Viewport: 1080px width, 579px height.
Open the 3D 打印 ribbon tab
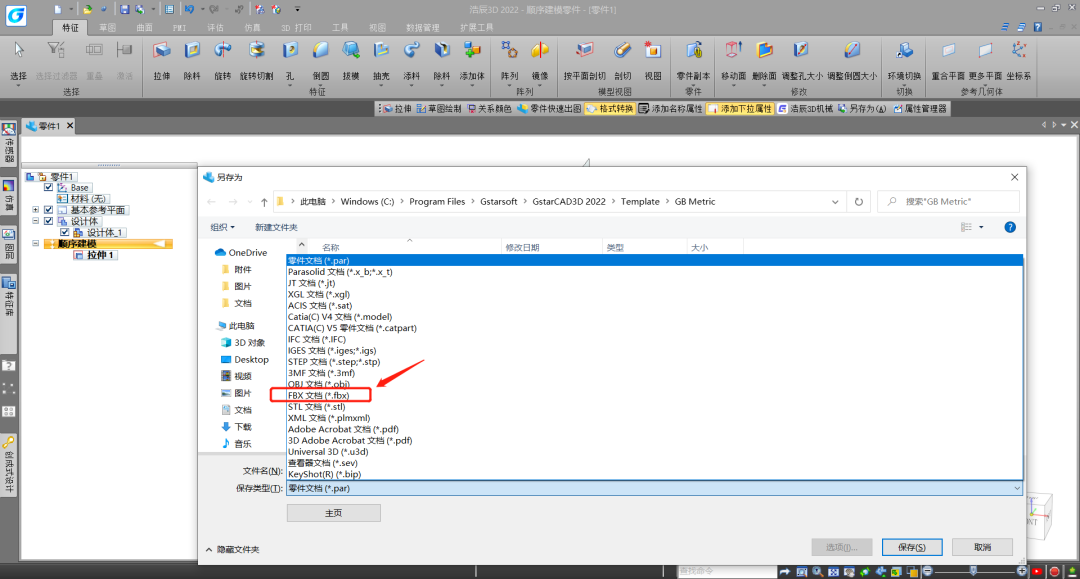click(296, 28)
